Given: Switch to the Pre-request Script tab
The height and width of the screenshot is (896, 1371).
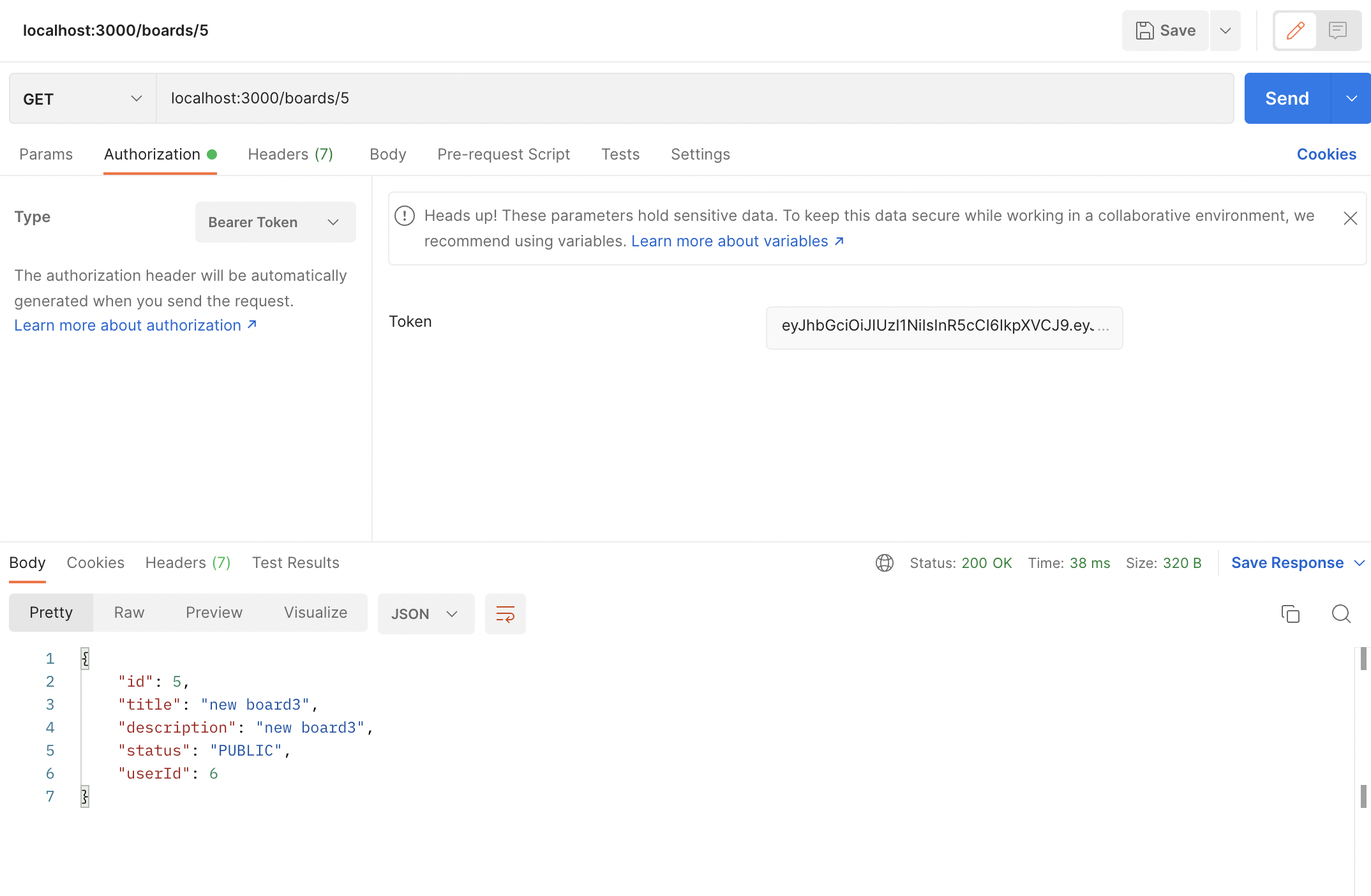Looking at the screenshot, I should (x=503, y=154).
